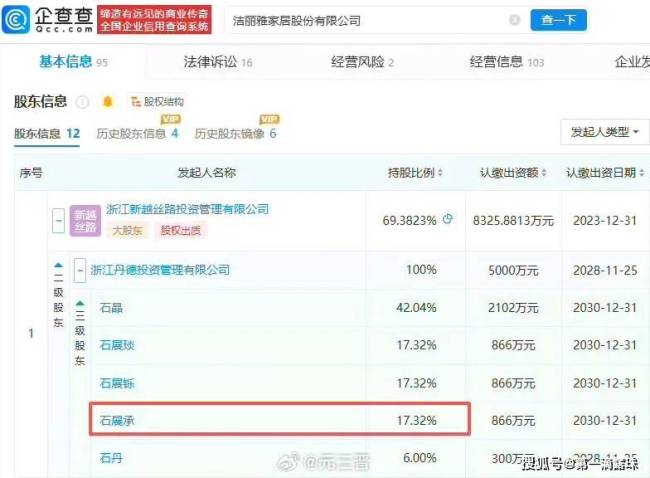Screen dimensions: 650x478
Task: Switch to the 法律诉讼 tab
Action: (218, 63)
